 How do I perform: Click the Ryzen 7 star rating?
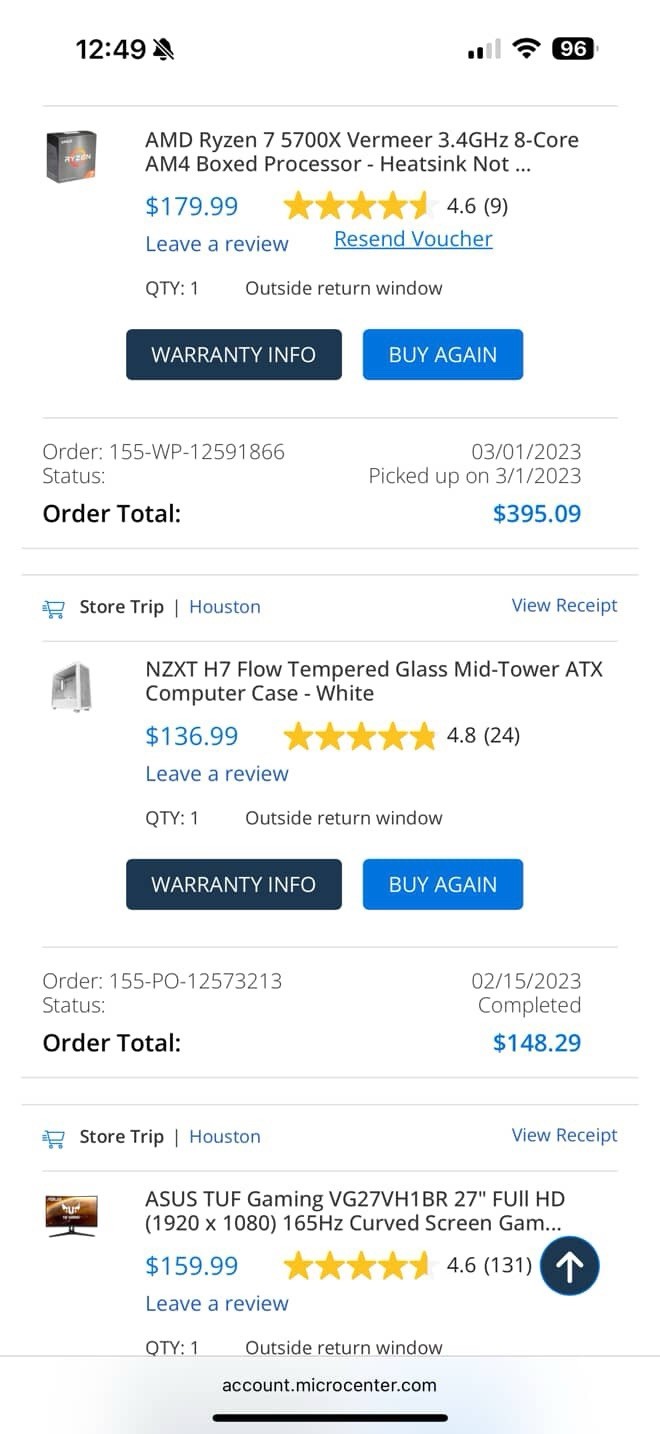(357, 207)
